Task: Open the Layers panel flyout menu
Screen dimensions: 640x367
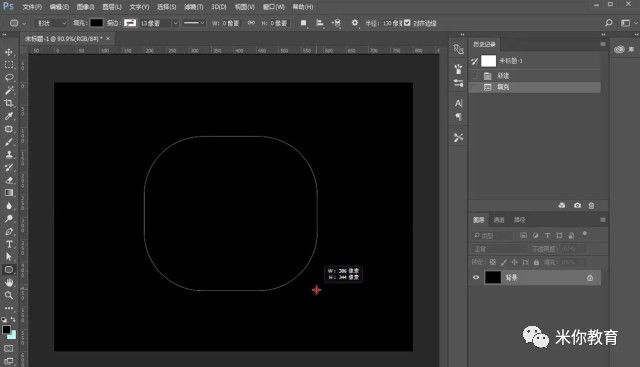Action: (603, 220)
